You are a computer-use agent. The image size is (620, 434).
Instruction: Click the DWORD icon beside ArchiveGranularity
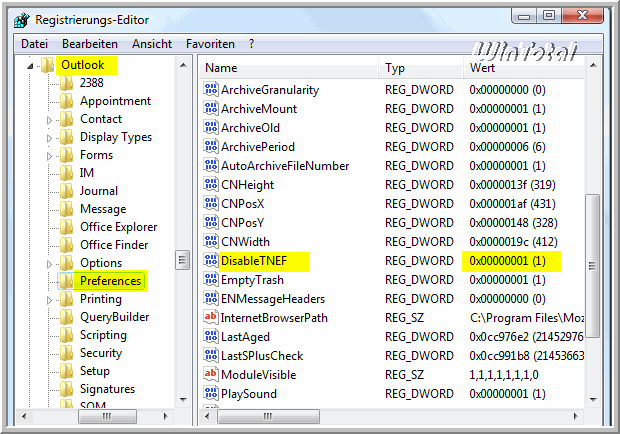pos(211,89)
